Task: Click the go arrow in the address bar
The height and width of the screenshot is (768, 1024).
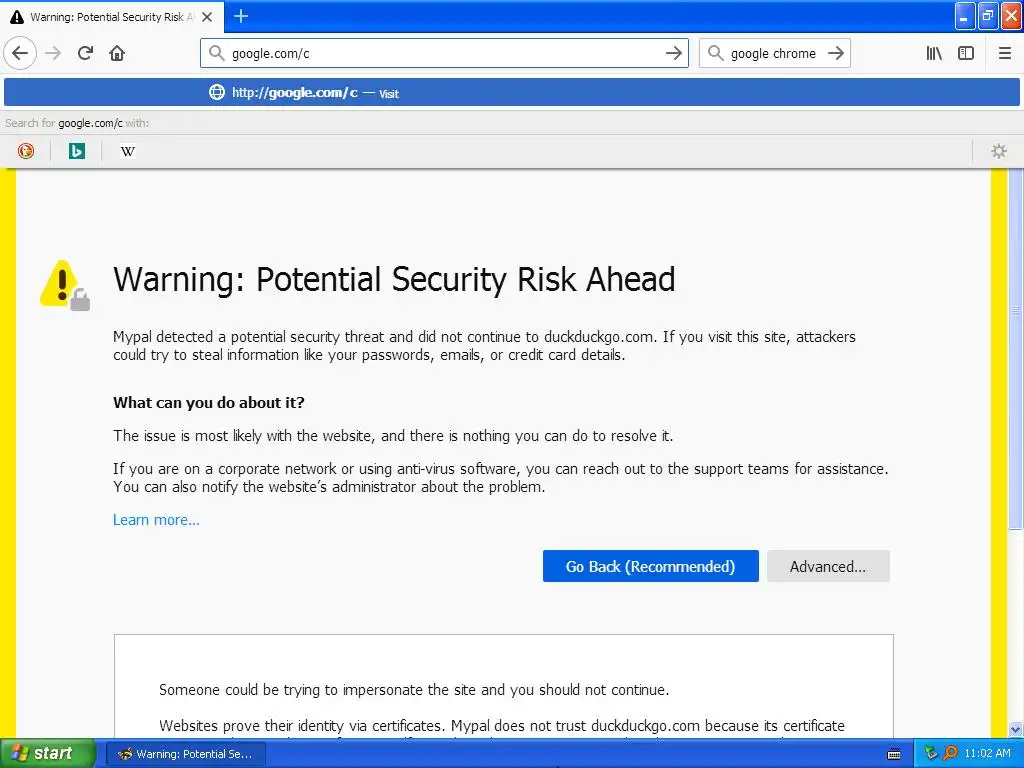Action: pyautogui.click(x=673, y=53)
